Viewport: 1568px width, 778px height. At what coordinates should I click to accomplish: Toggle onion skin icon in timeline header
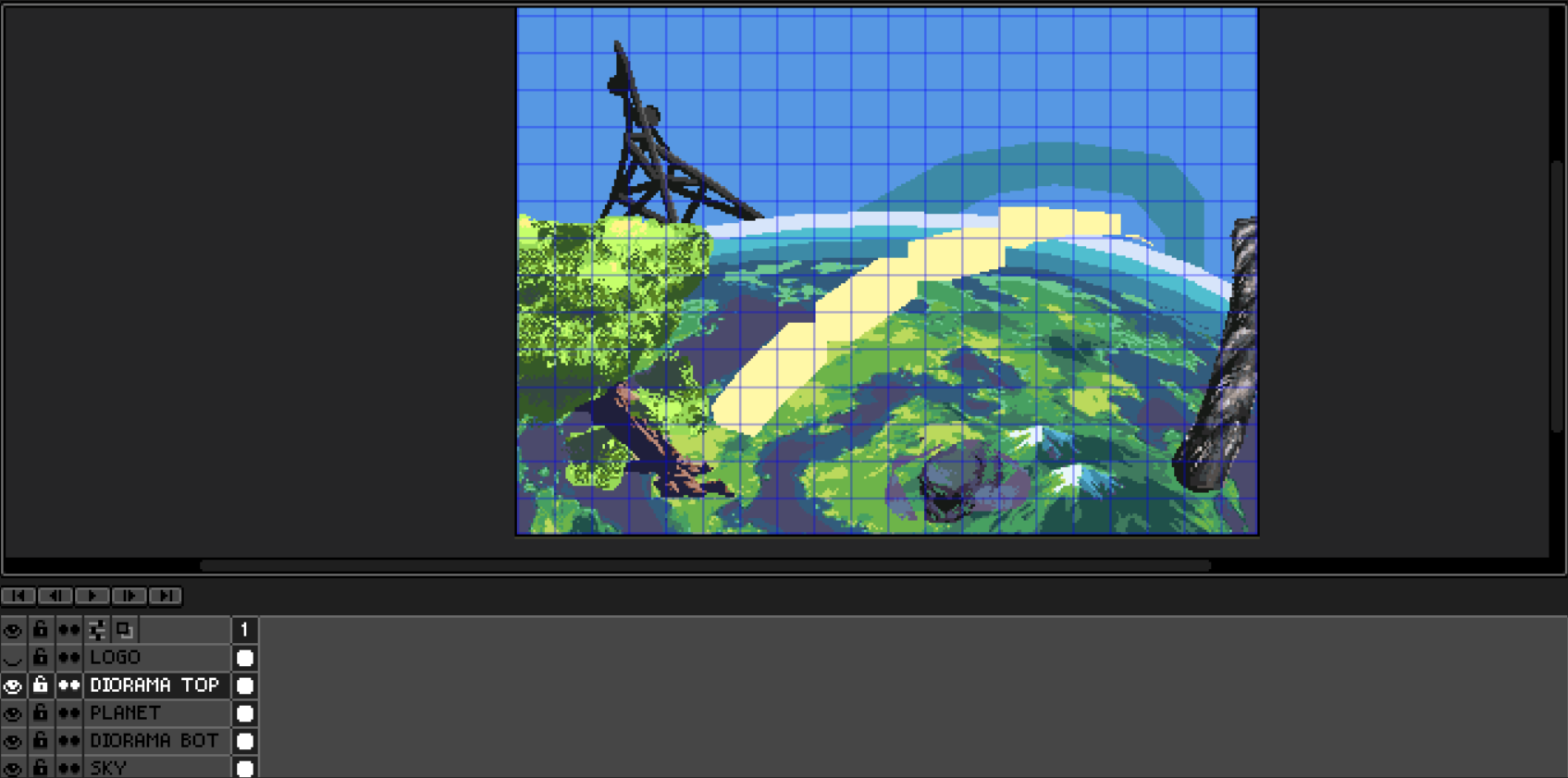124,630
